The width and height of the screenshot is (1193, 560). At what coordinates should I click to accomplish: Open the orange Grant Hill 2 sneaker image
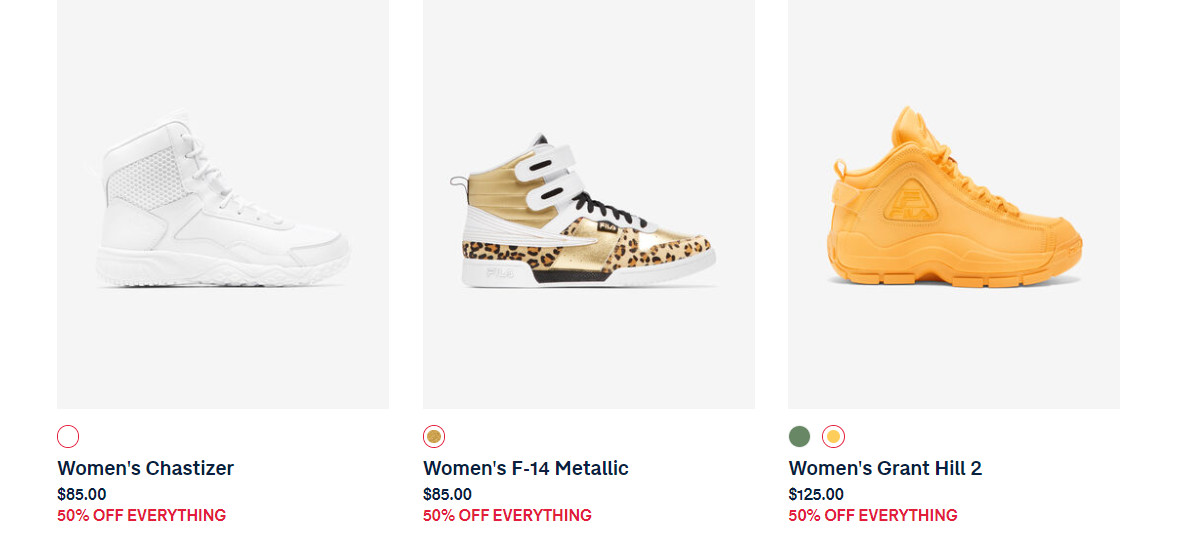(953, 204)
